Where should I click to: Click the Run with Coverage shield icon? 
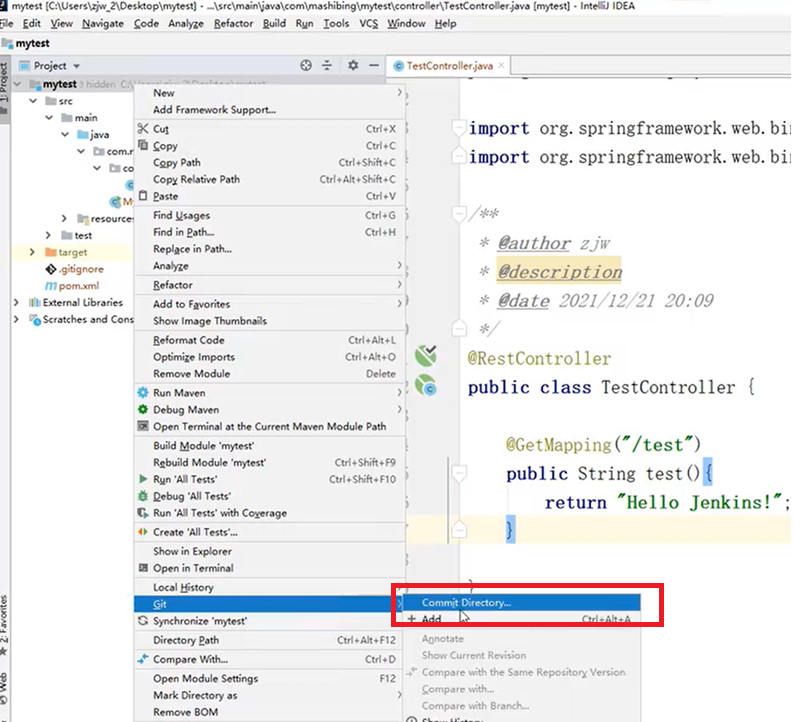pyautogui.click(x=143, y=513)
